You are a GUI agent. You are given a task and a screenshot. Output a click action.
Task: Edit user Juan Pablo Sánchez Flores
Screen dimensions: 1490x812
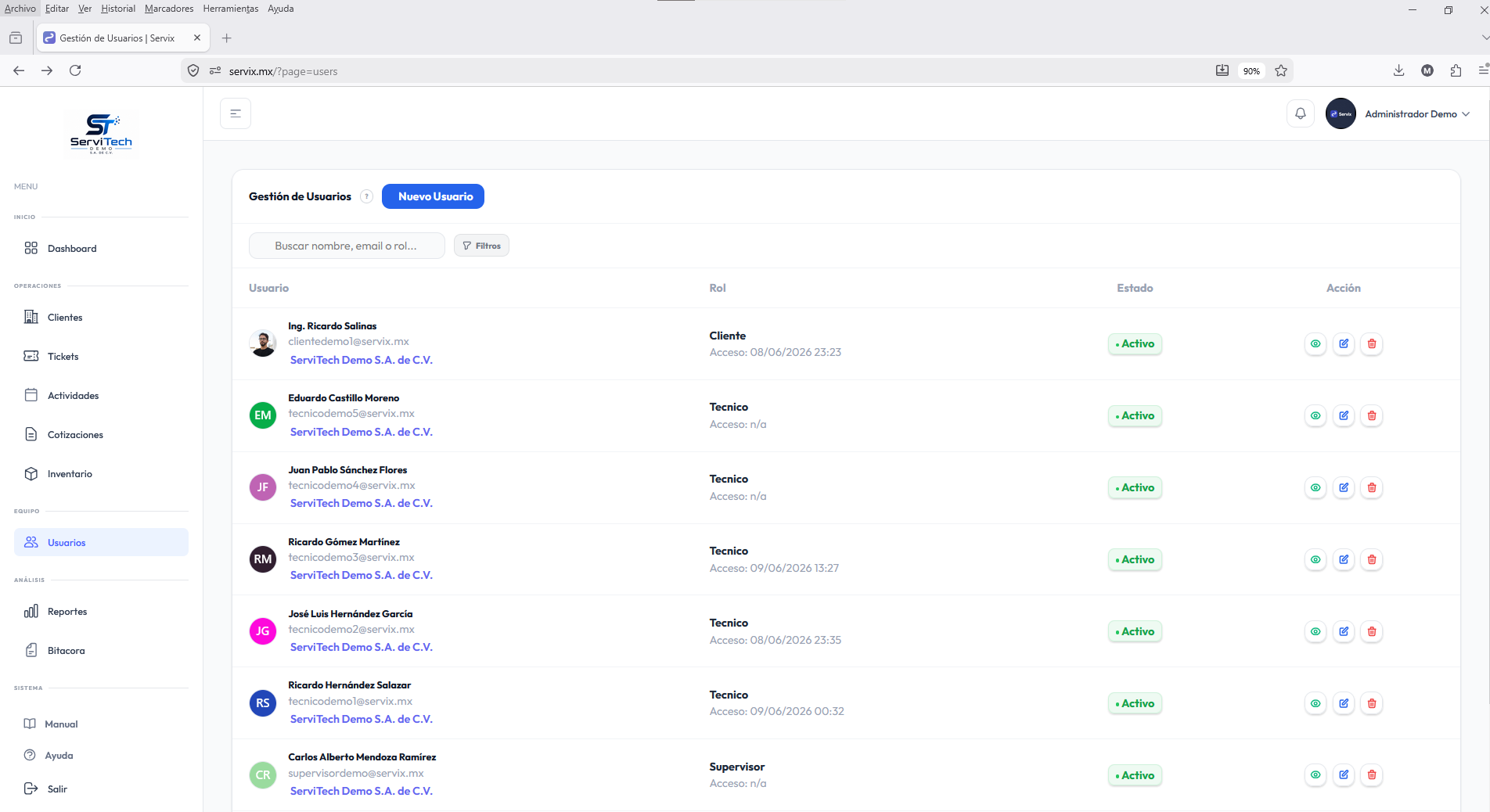[1344, 487]
